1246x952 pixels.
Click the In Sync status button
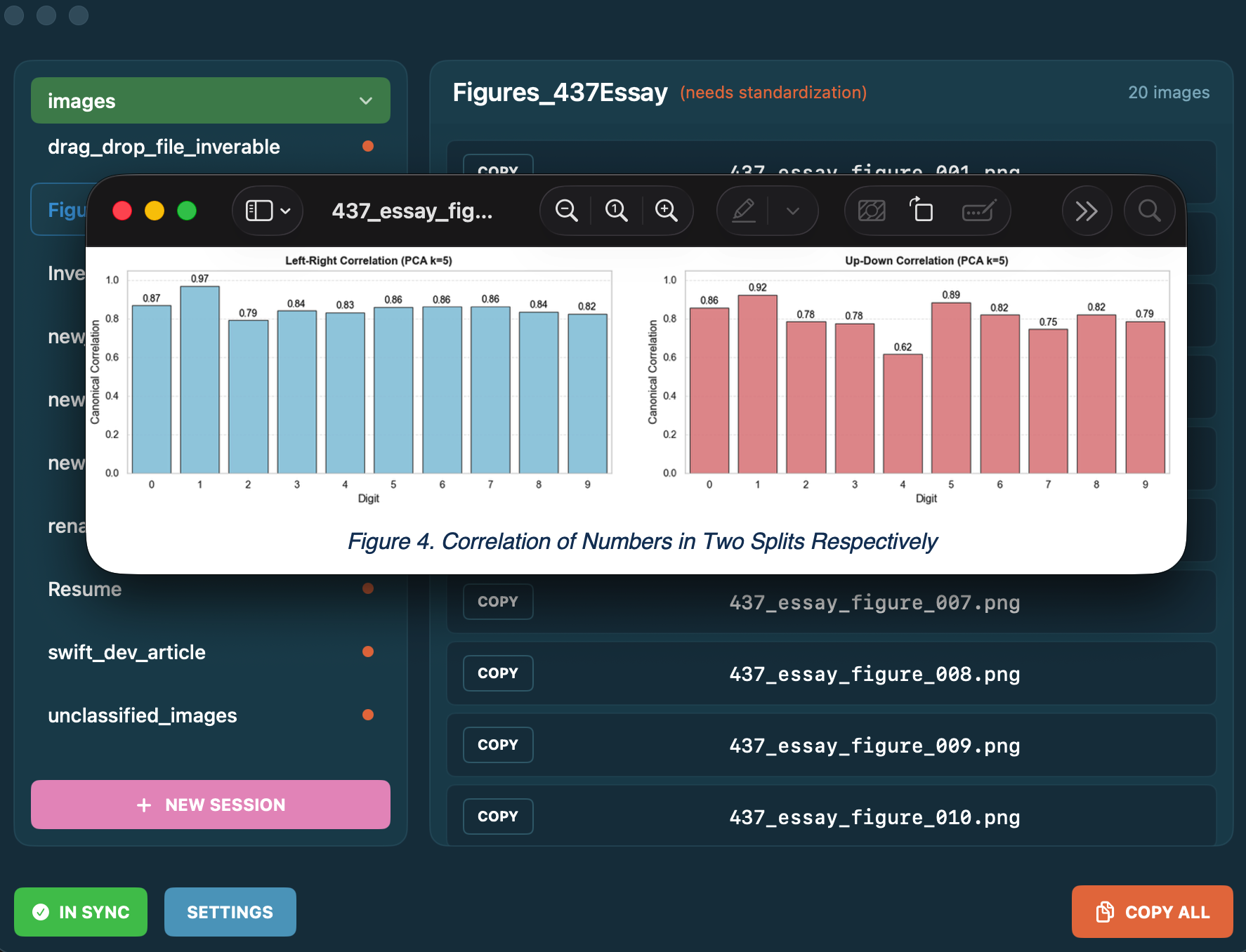(81, 912)
